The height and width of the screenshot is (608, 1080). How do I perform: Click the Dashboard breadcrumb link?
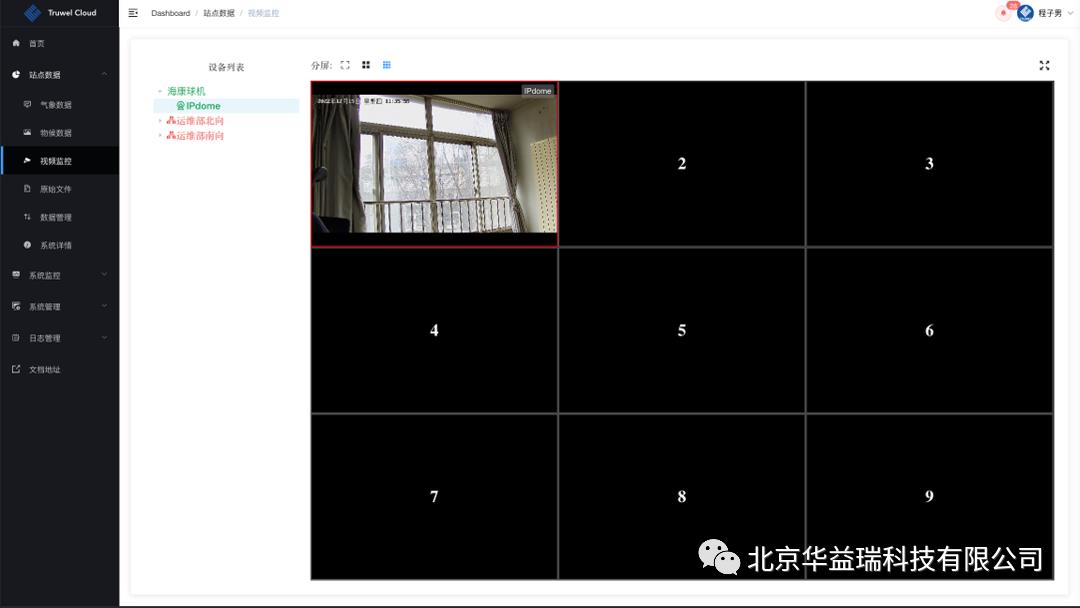pos(170,13)
